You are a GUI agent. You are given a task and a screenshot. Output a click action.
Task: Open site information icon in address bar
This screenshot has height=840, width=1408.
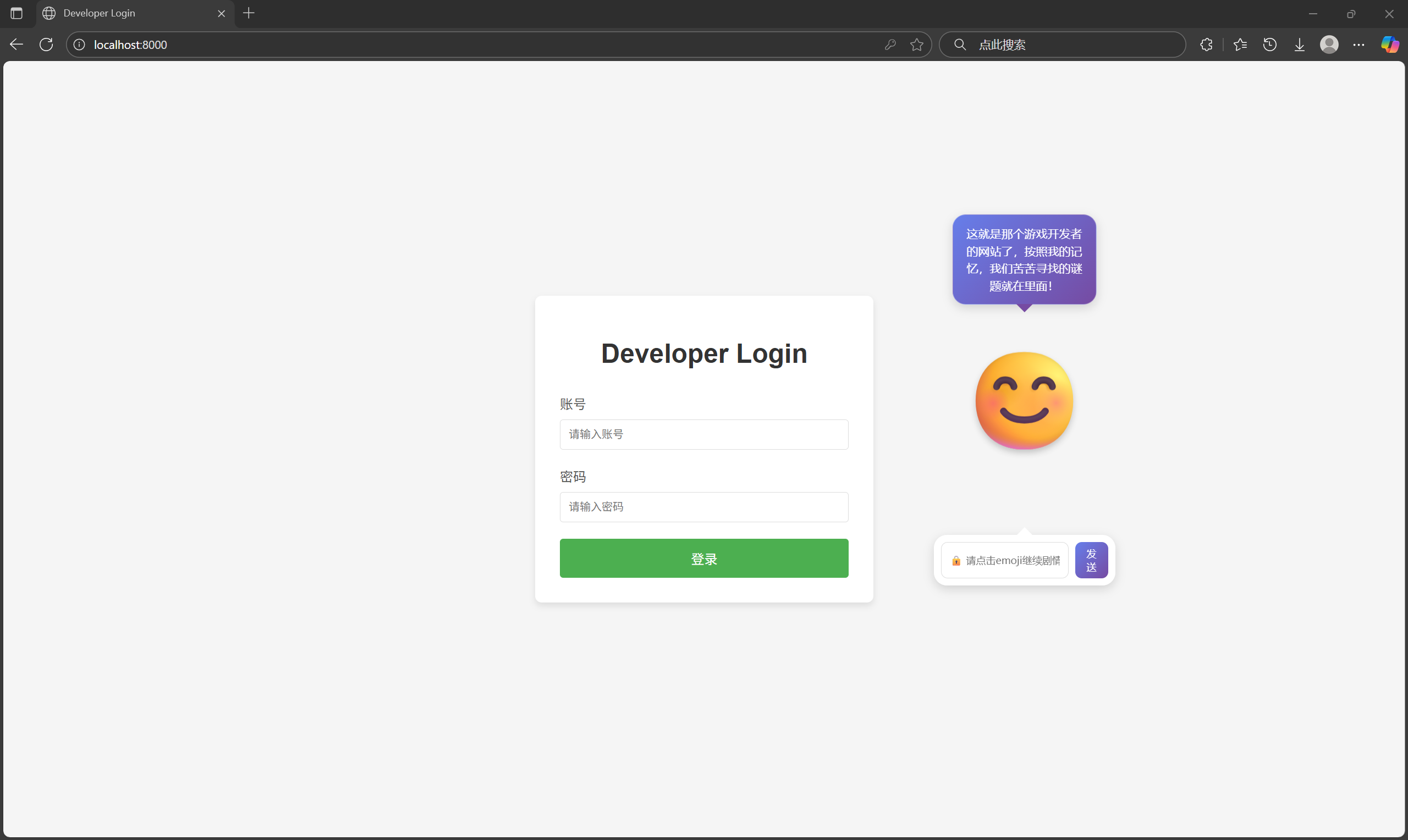coord(79,45)
